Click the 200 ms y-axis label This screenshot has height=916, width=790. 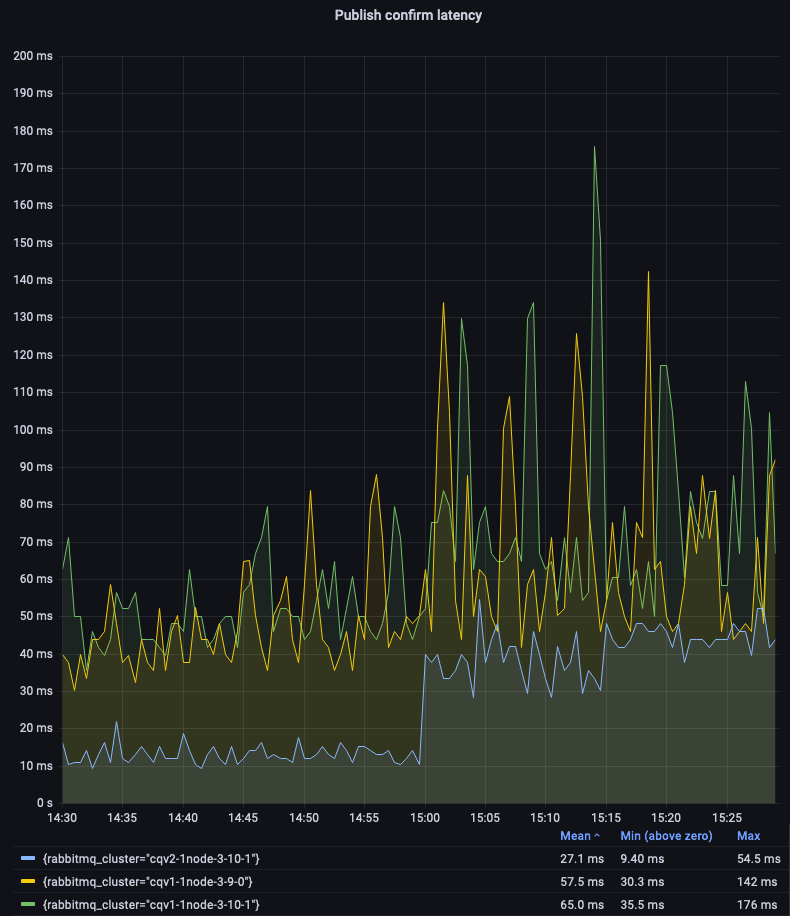pyautogui.click(x=33, y=56)
